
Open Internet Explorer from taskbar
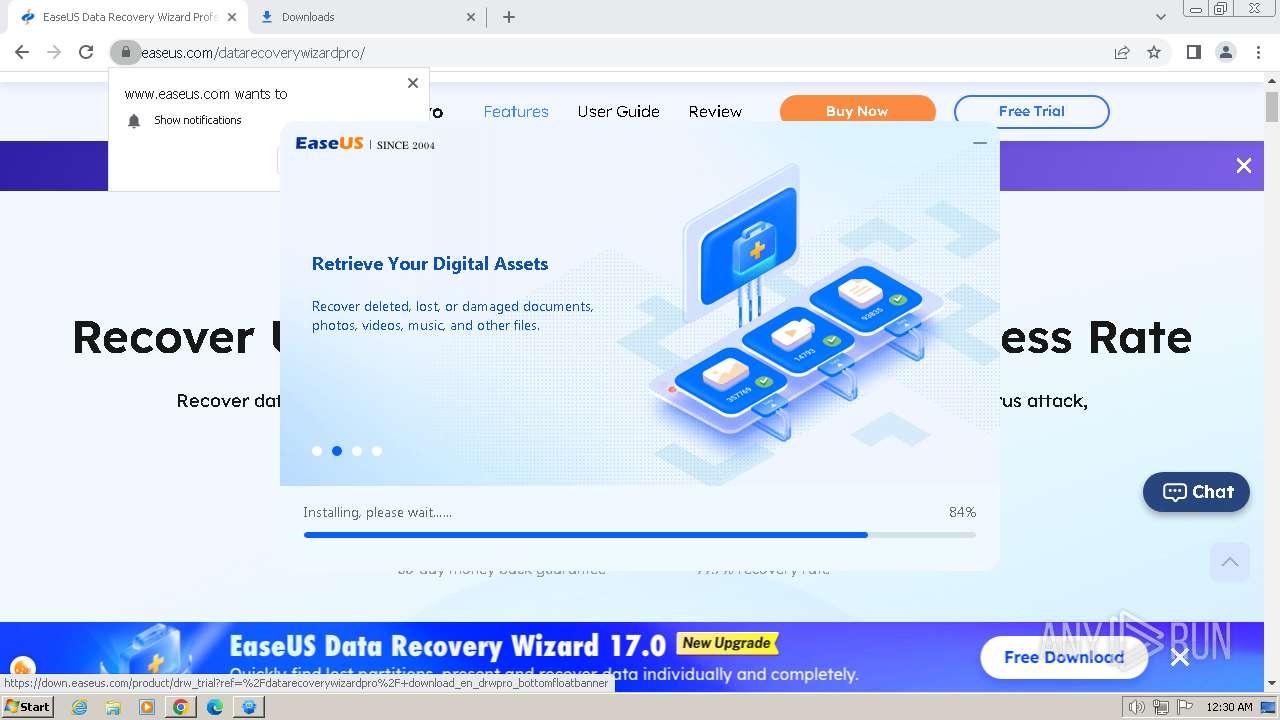[80, 707]
